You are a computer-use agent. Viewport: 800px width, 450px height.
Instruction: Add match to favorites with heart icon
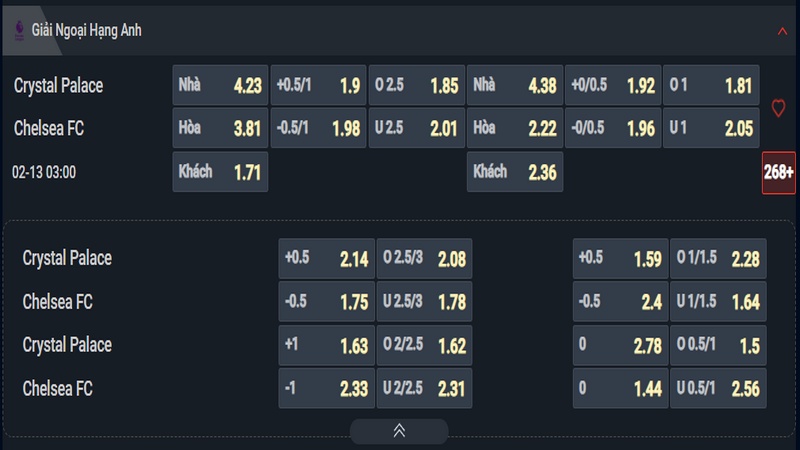click(x=778, y=108)
